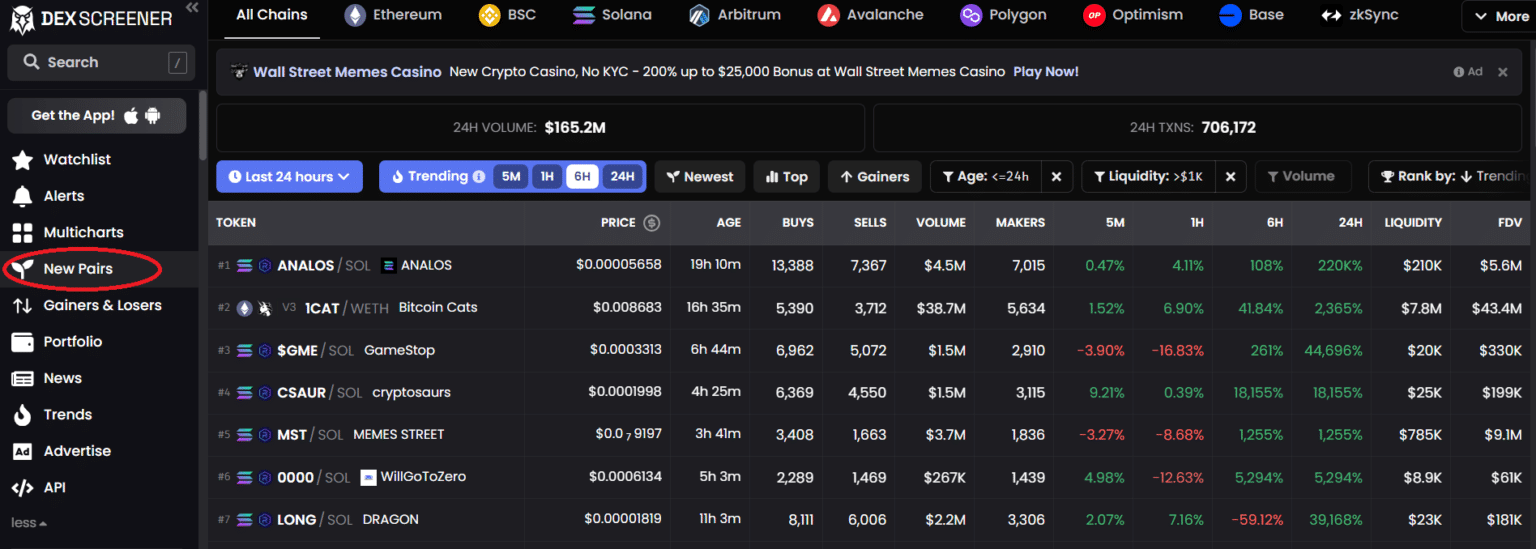Click the Ethereum icon in 1CAT row
1536x549 pixels.
245,308
